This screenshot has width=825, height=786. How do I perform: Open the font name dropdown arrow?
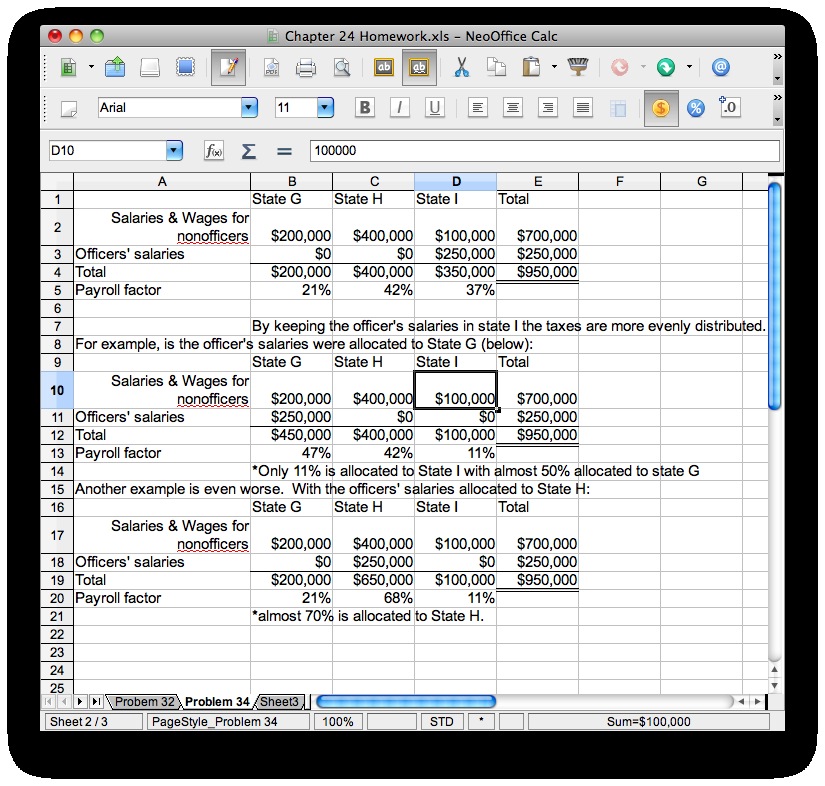(249, 108)
